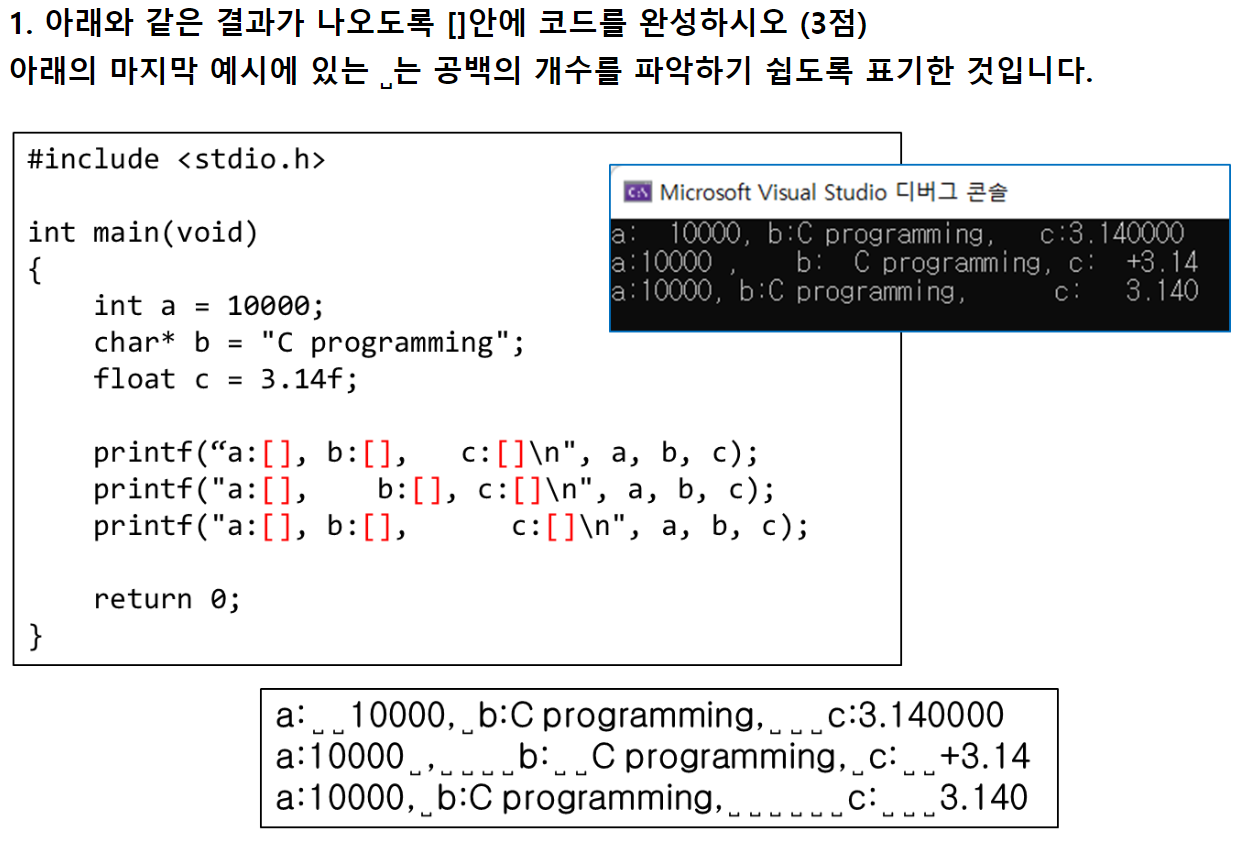
Task: Click the third printf statement line
Action: (451, 526)
